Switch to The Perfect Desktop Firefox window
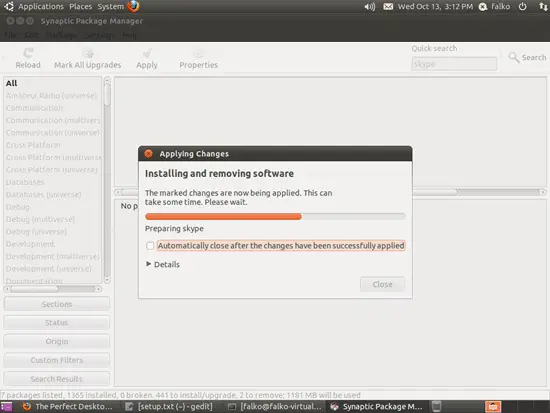The height and width of the screenshot is (413, 550). click(x=68, y=407)
